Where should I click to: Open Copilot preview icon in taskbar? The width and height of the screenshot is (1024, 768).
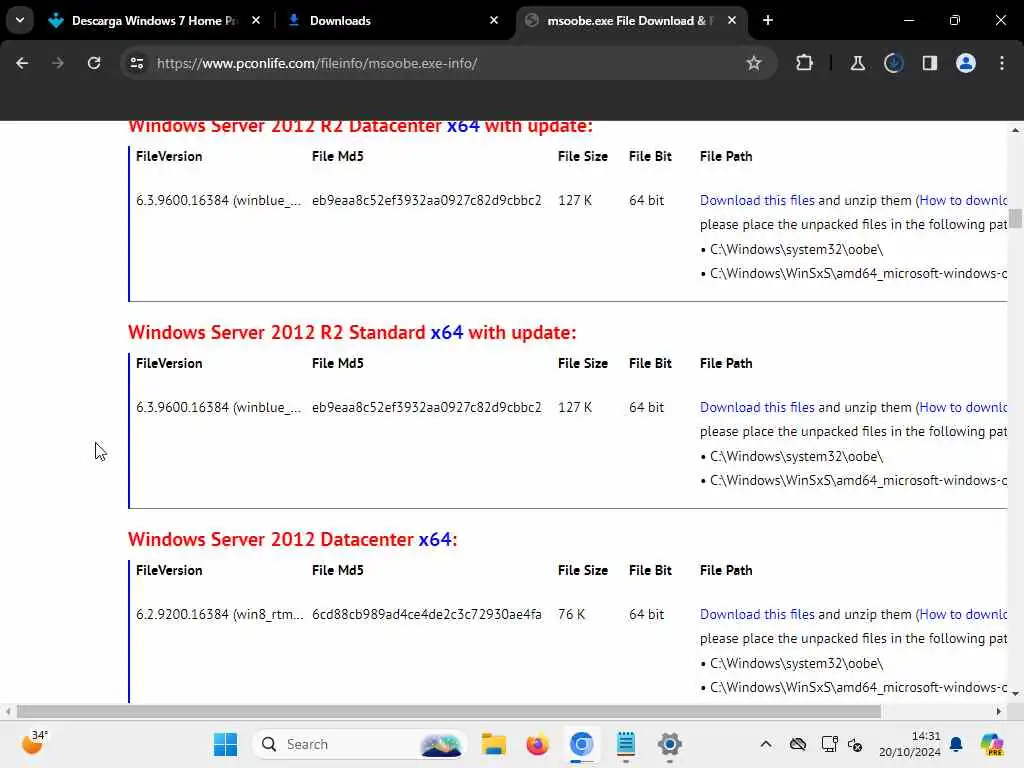click(x=992, y=744)
